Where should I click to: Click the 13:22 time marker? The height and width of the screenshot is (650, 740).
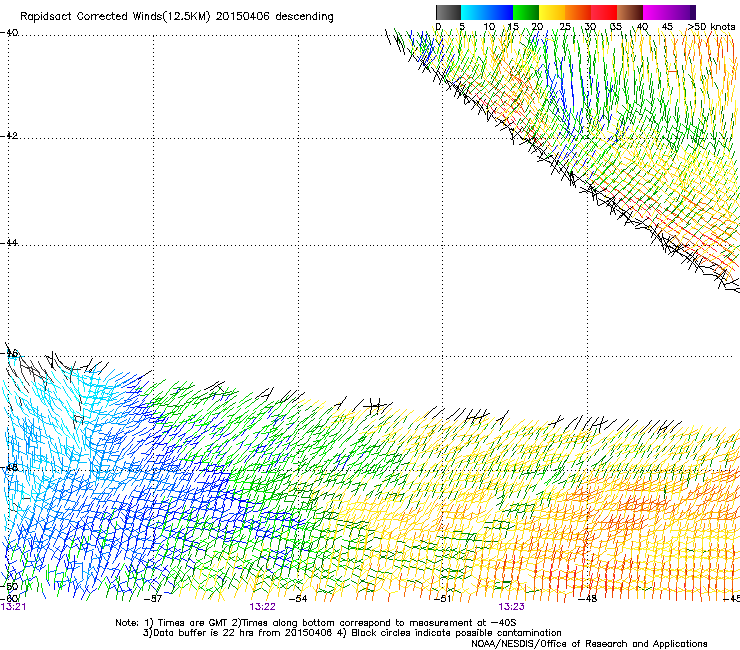pyautogui.click(x=262, y=607)
